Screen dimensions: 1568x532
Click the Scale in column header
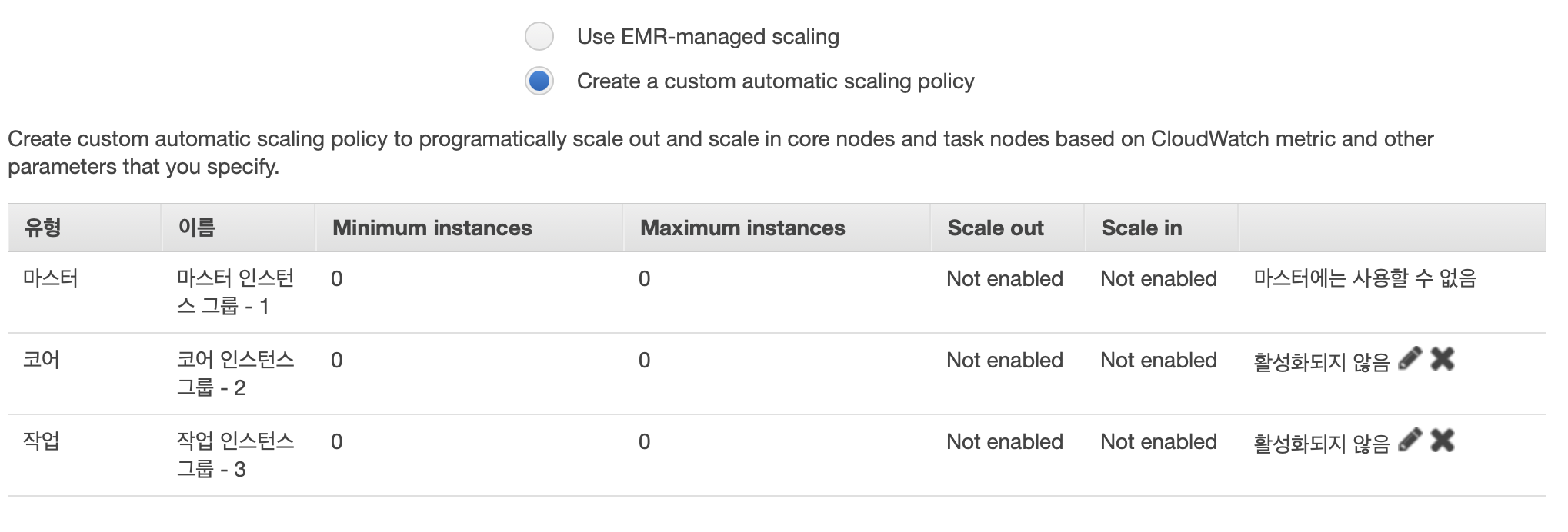(x=1142, y=228)
